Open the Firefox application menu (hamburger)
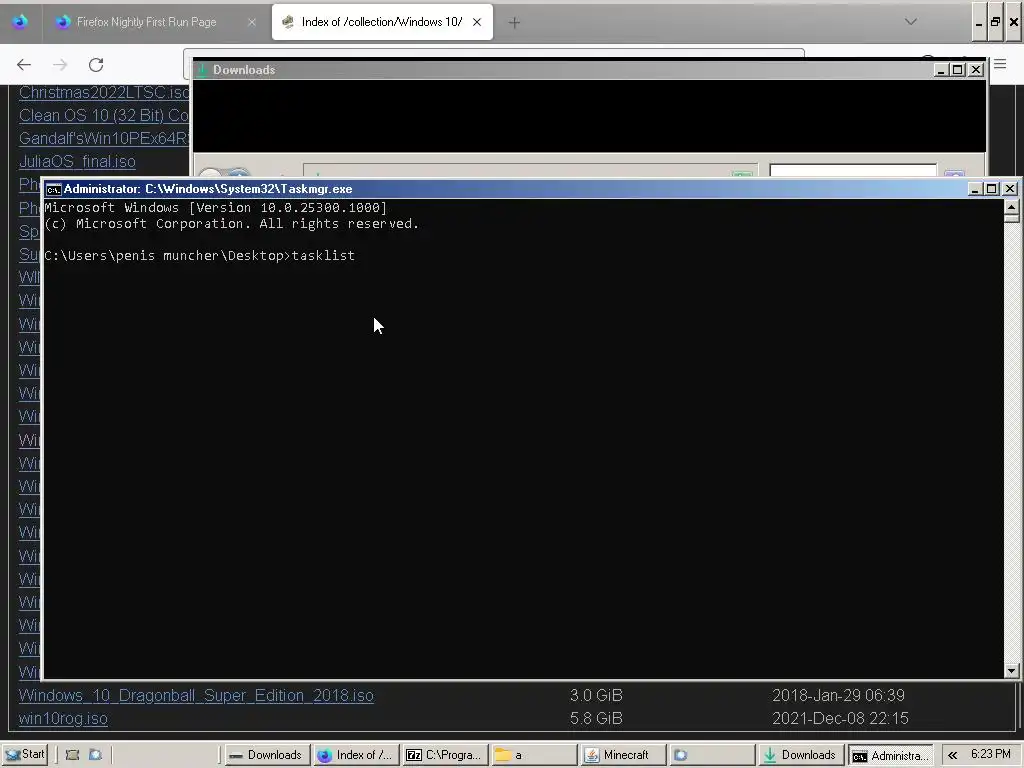The width and height of the screenshot is (1024, 768). (1000, 64)
